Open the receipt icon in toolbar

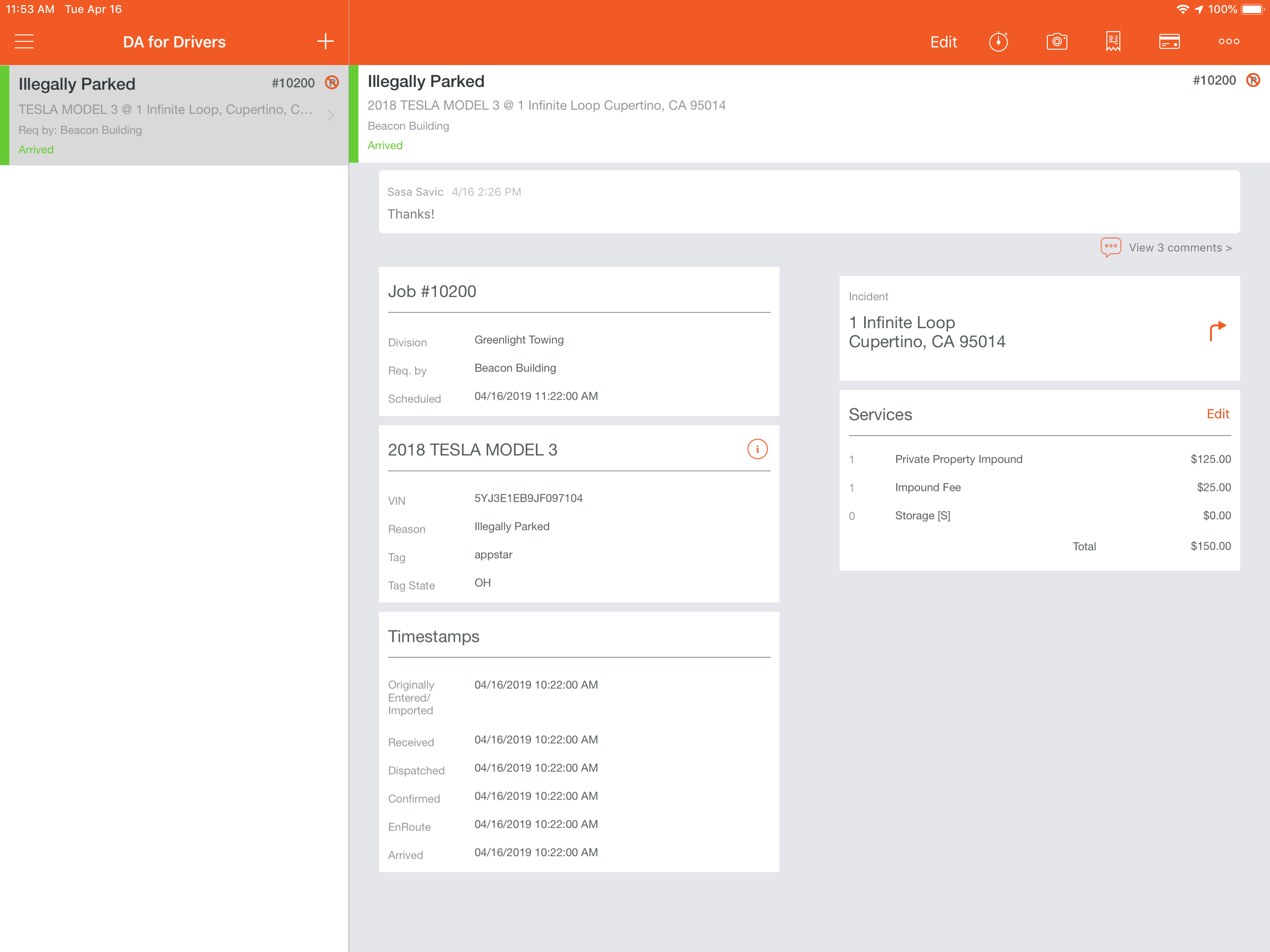pyautogui.click(x=1113, y=41)
